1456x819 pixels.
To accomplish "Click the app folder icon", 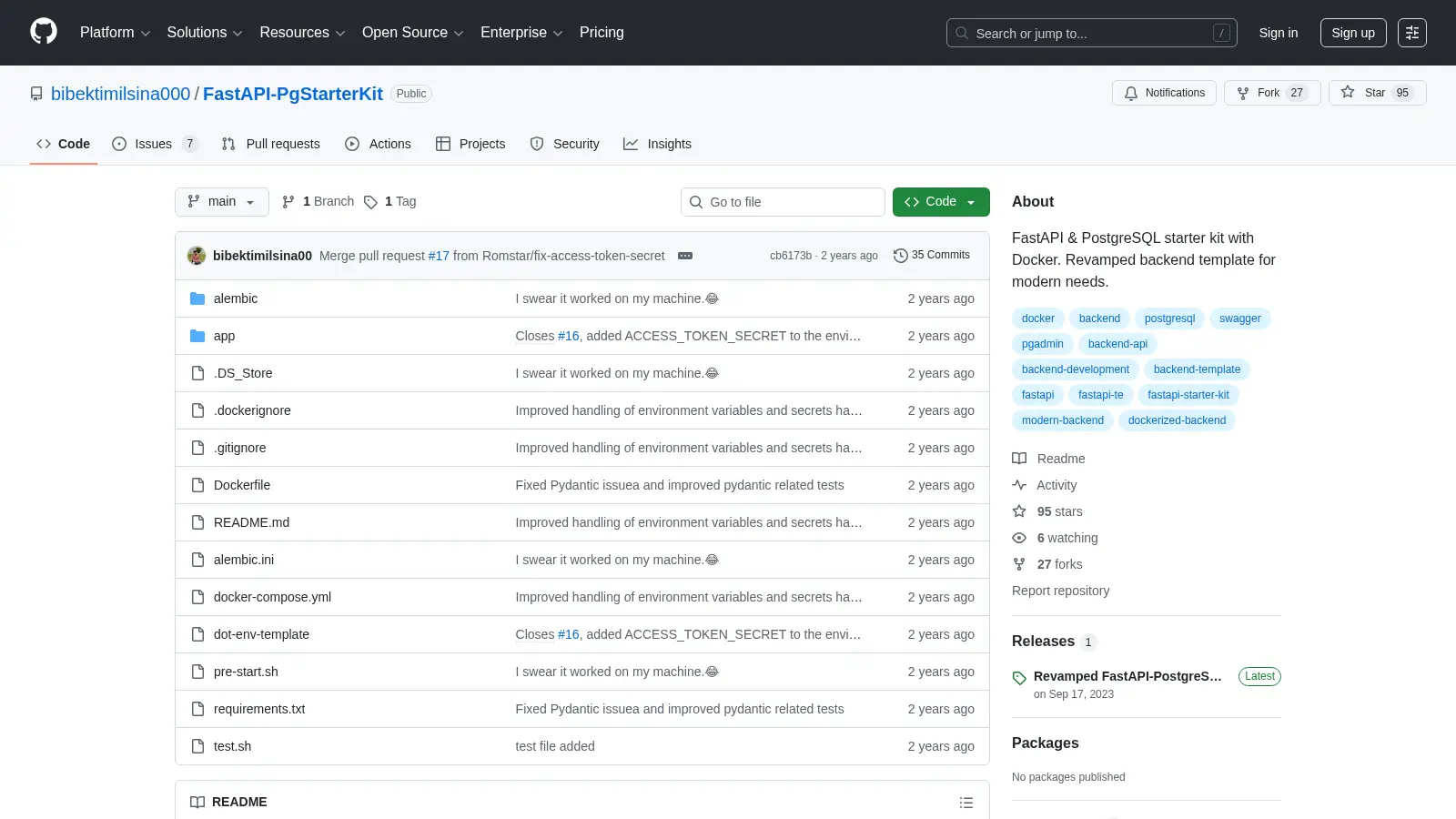I will point(197,336).
